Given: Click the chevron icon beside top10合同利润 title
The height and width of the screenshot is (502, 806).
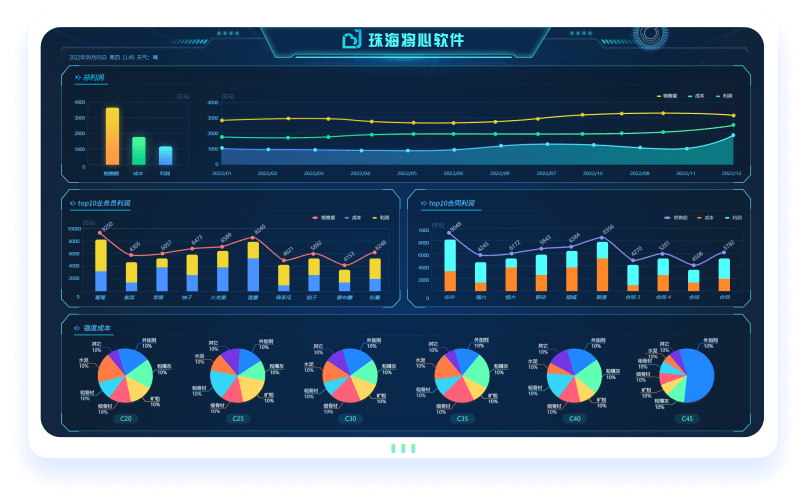Looking at the screenshot, I should (x=424, y=203).
